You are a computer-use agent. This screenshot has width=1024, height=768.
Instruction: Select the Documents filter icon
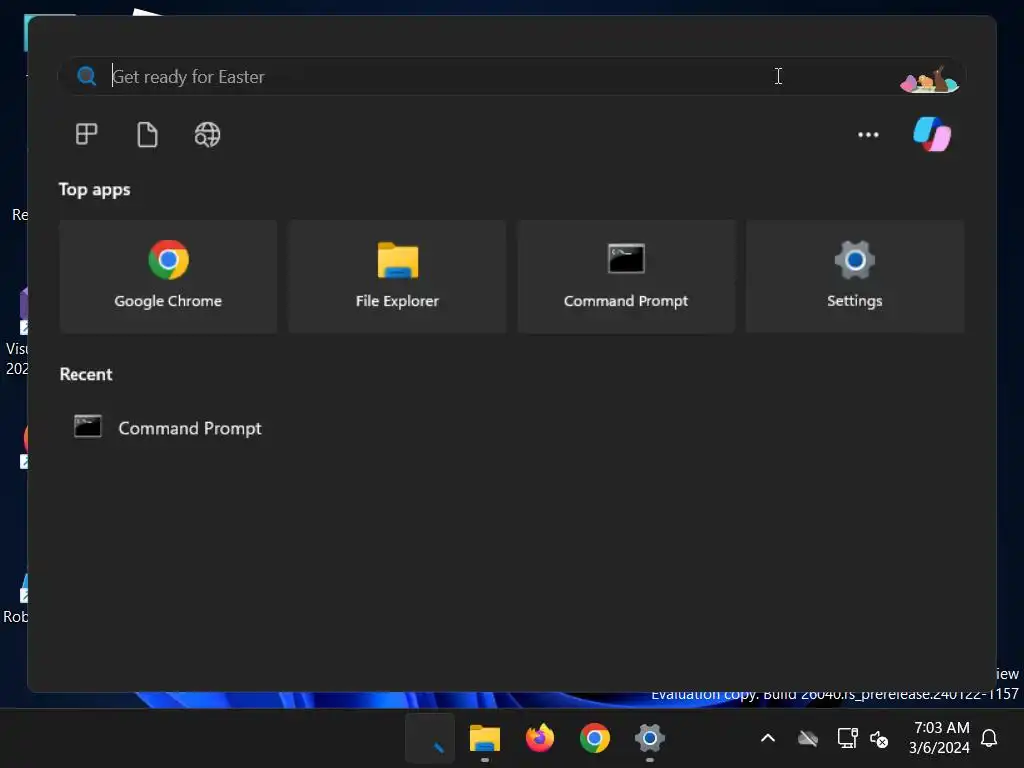[147, 135]
